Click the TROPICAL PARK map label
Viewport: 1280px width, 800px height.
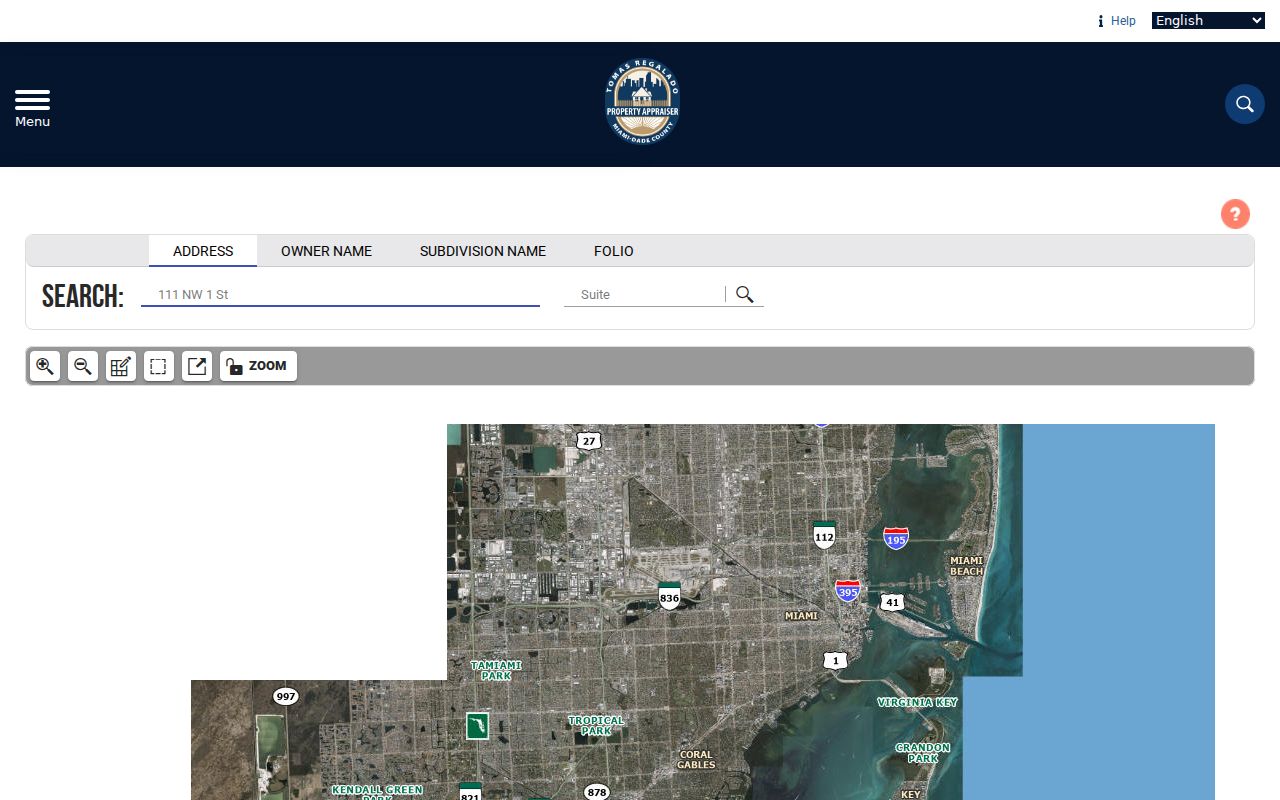[x=596, y=725]
